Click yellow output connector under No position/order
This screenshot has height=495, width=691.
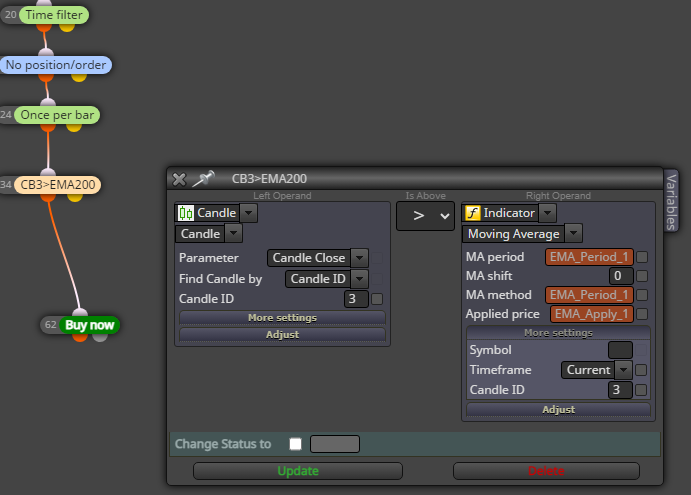[79, 78]
